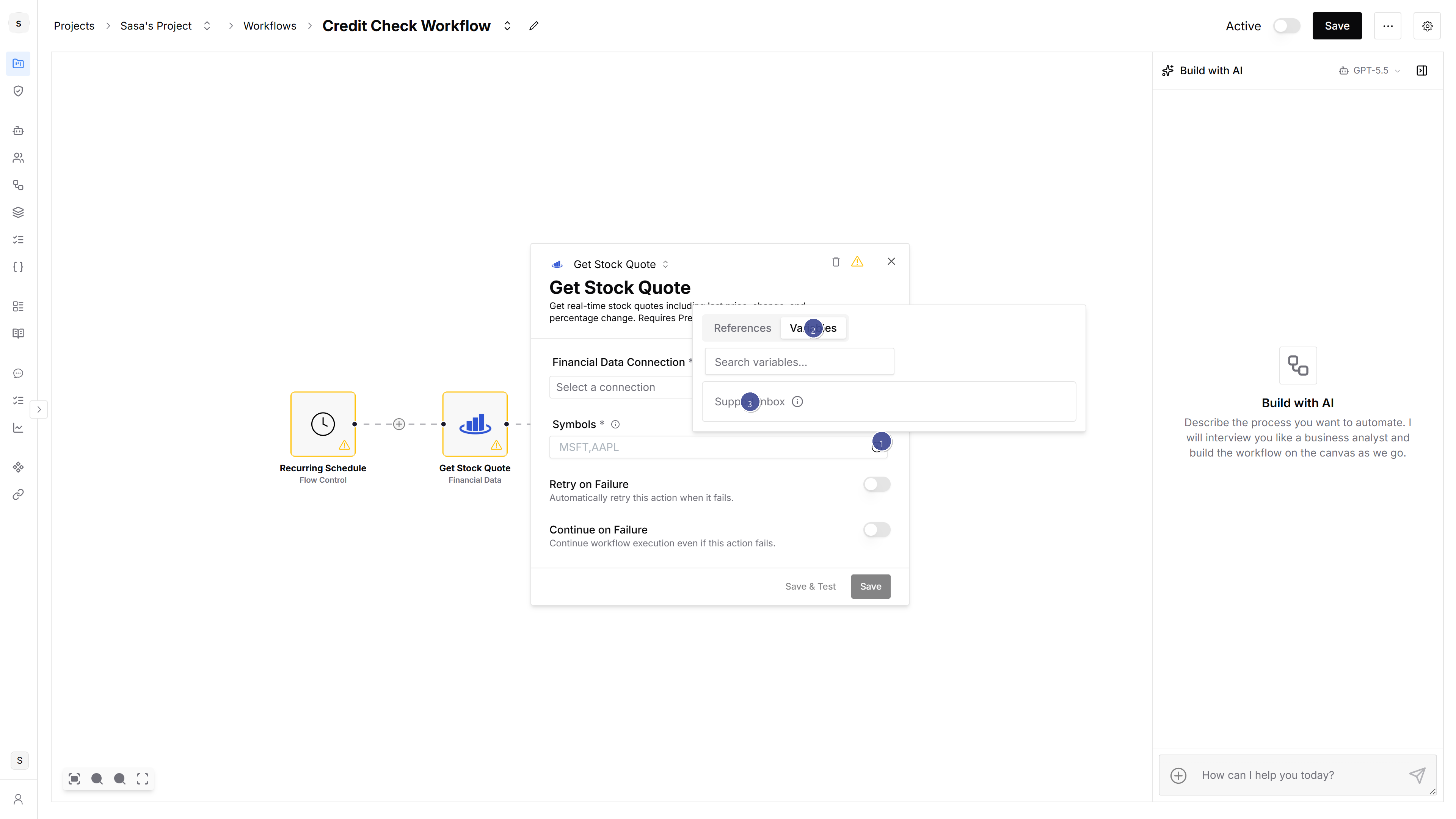Click the send arrow in AI chat
This screenshot has height=819, width=1456.
coord(1417,775)
